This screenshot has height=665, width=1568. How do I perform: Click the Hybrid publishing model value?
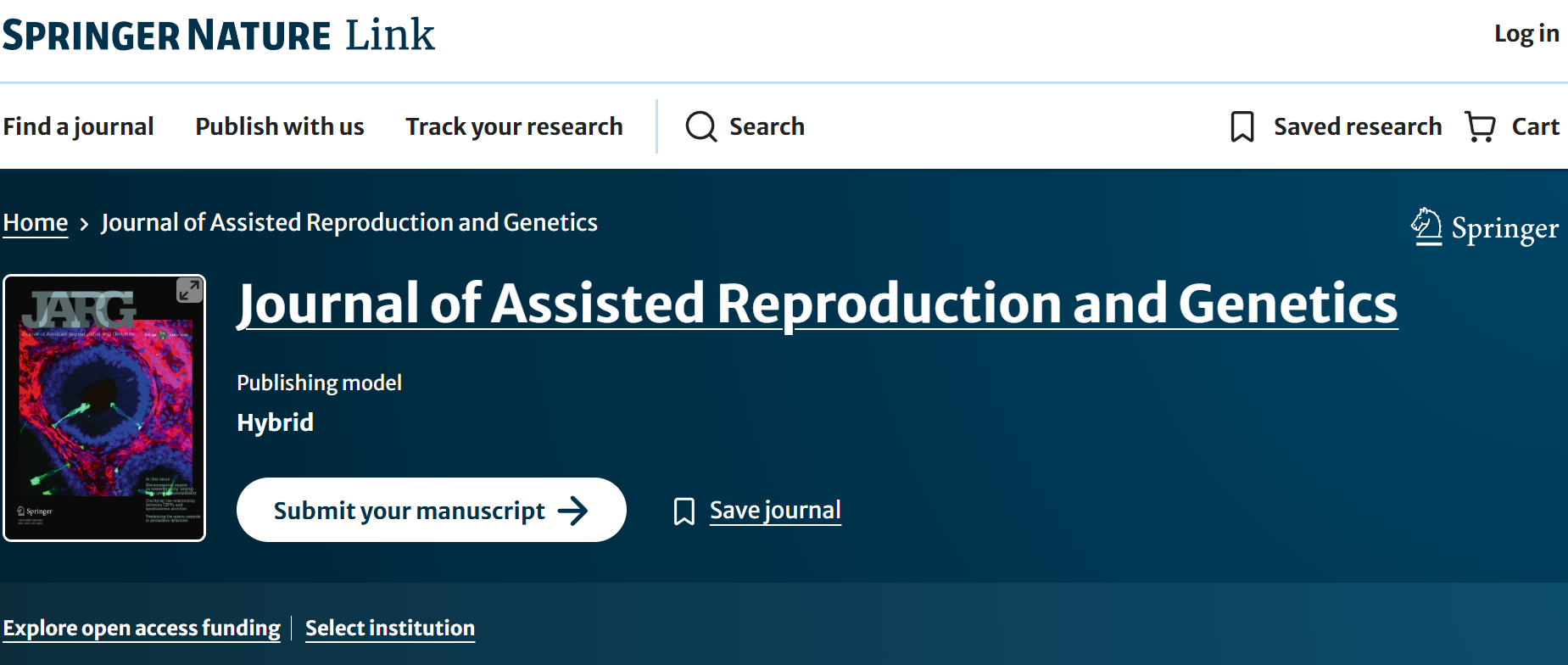[x=275, y=422]
